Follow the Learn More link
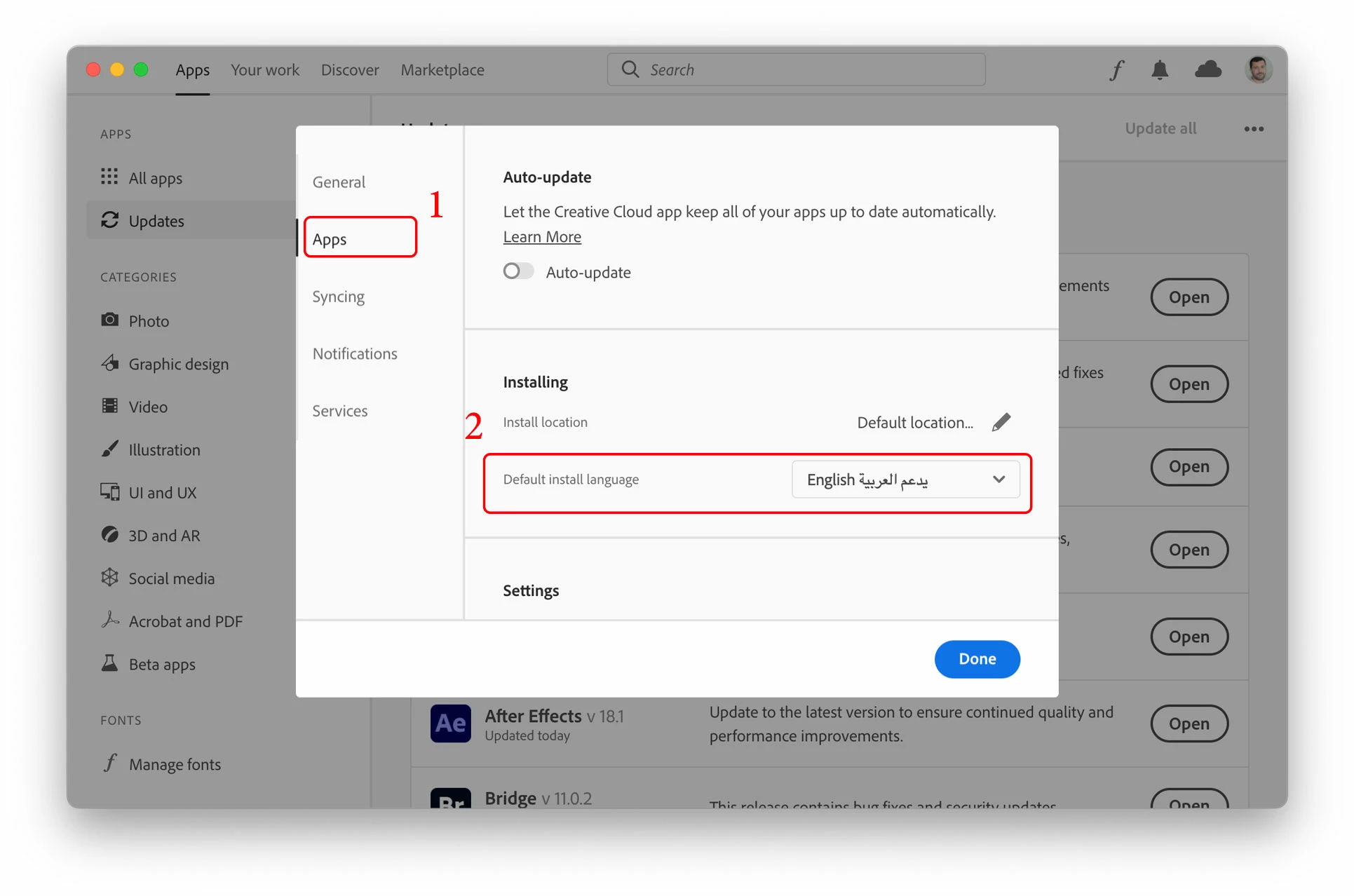1354x896 pixels. [541, 237]
